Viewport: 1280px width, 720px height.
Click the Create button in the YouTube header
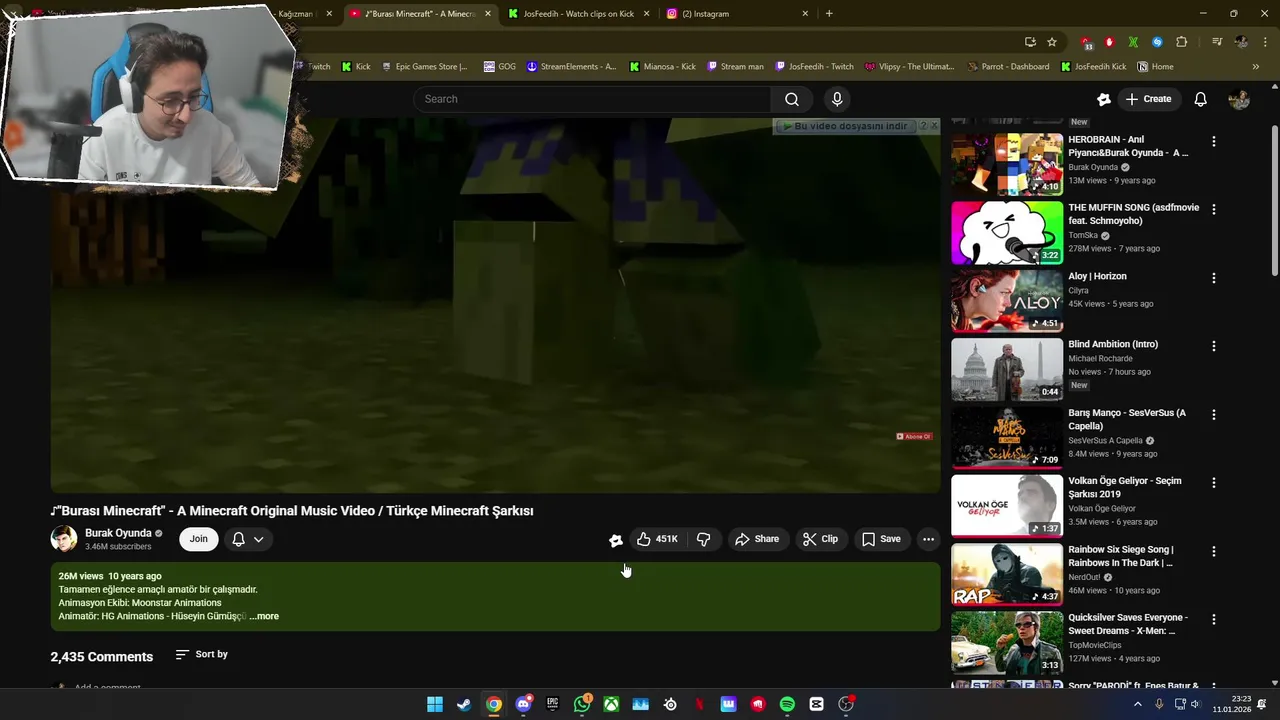1148,99
